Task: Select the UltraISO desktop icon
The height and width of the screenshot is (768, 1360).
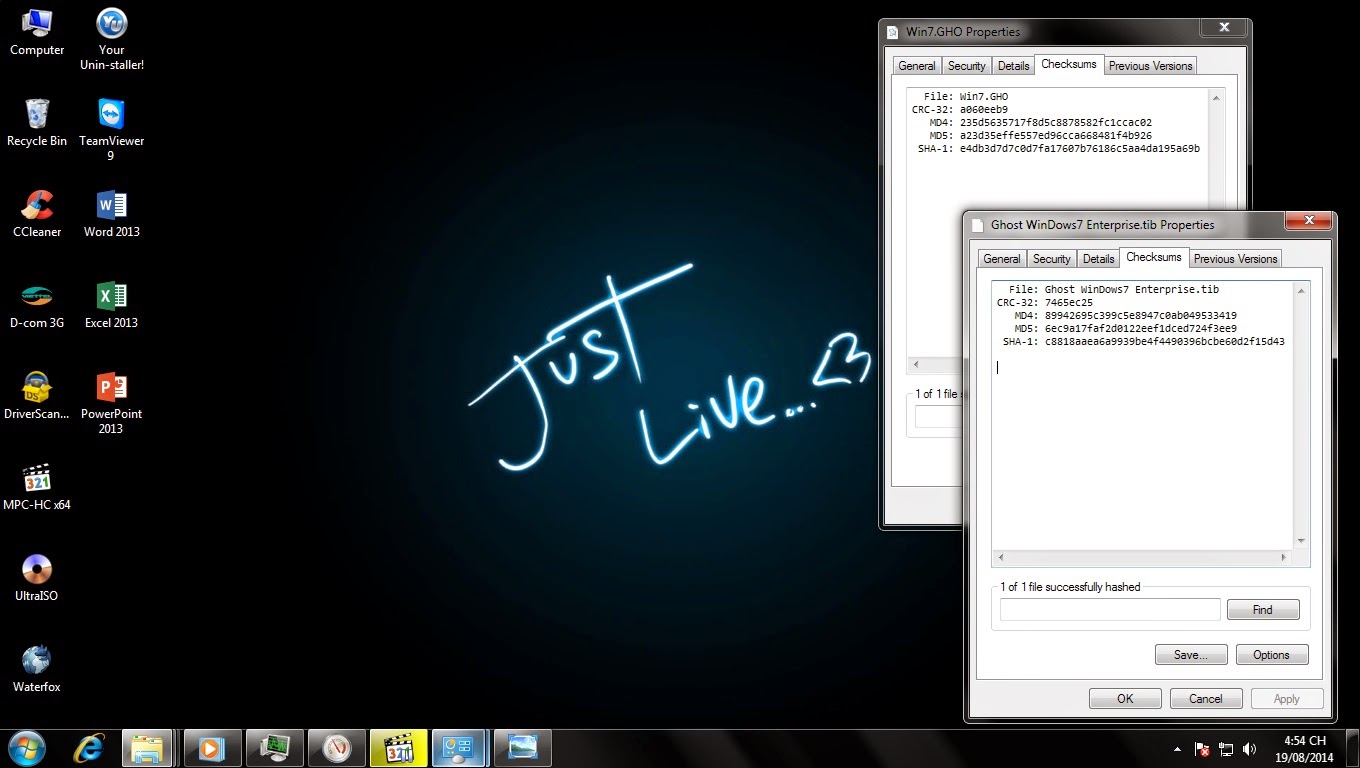Action: coord(37,577)
